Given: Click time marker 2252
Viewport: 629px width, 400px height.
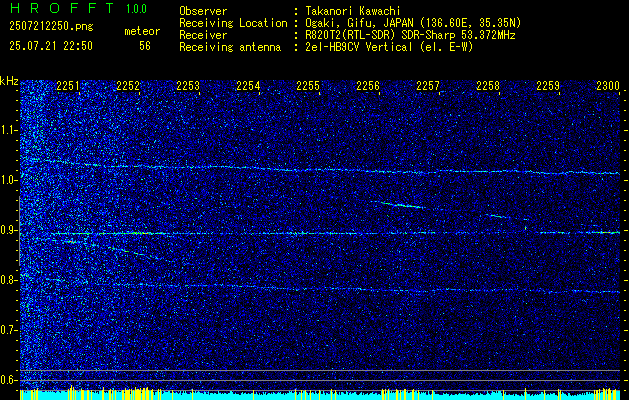Looking at the screenshot, I should pos(128,86).
